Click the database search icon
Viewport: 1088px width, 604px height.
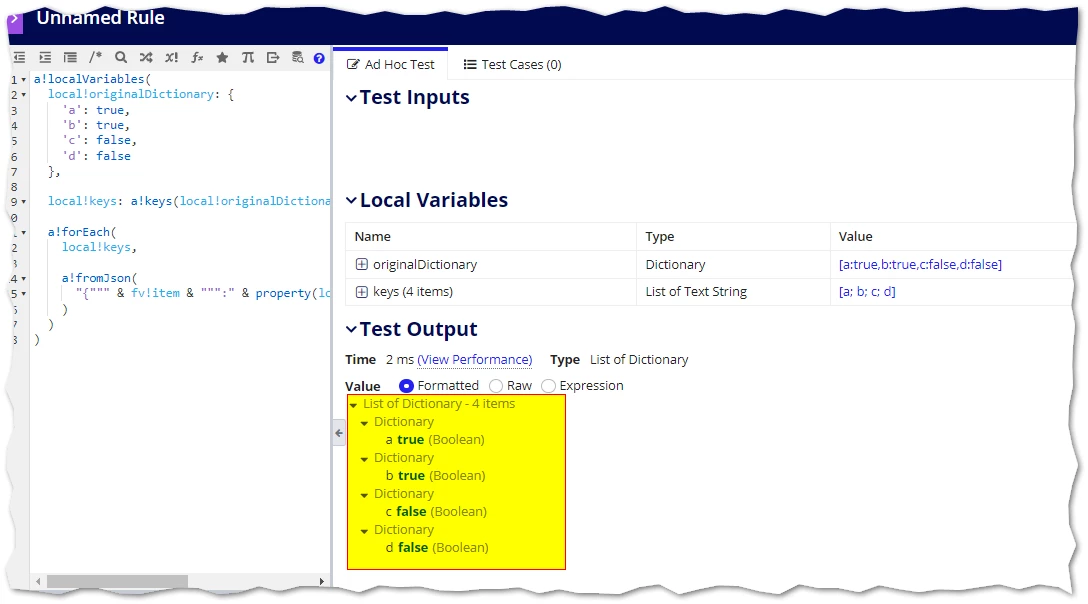298,58
